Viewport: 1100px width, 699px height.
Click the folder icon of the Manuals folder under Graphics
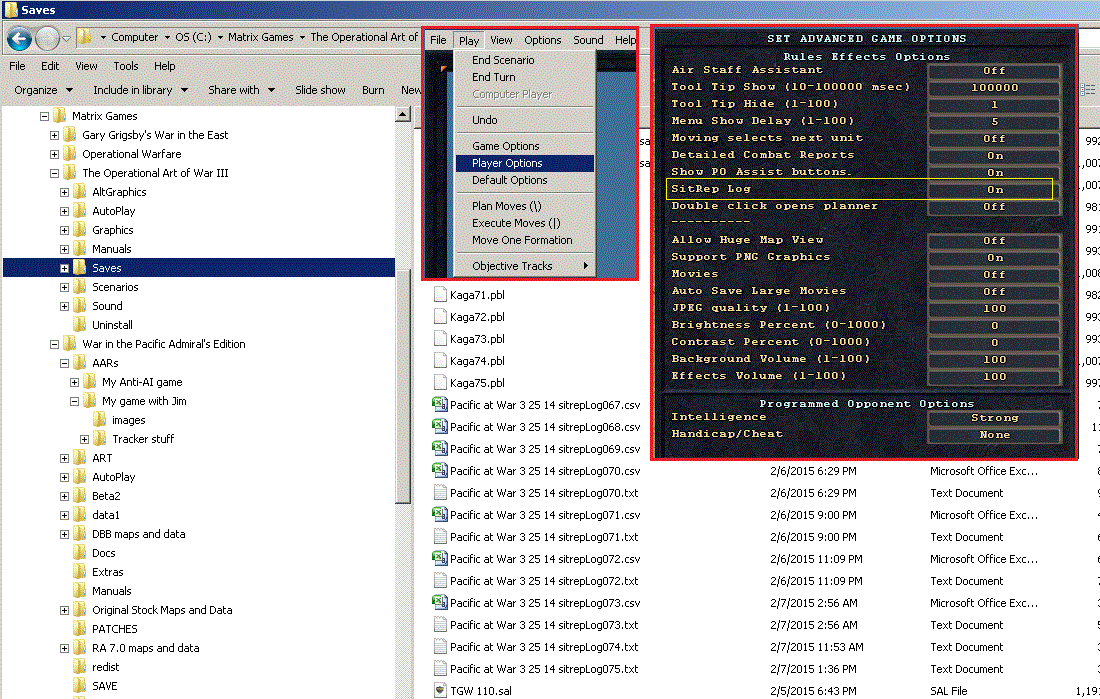tap(80, 248)
